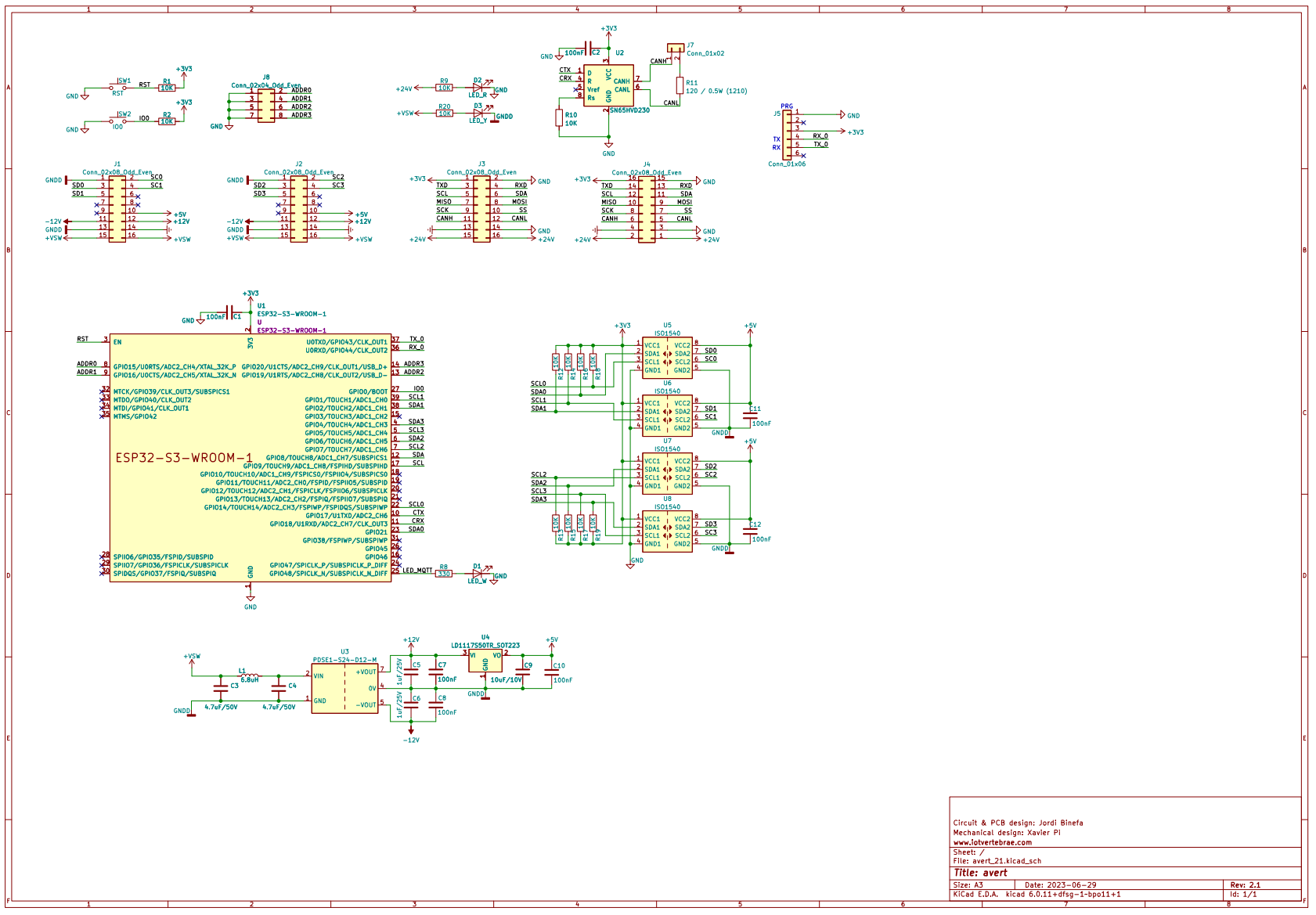Image resolution: width=1316 pixels, height=915 pixels.
Task: Click the Title: avert text field
Action: (x=980, y=873)
